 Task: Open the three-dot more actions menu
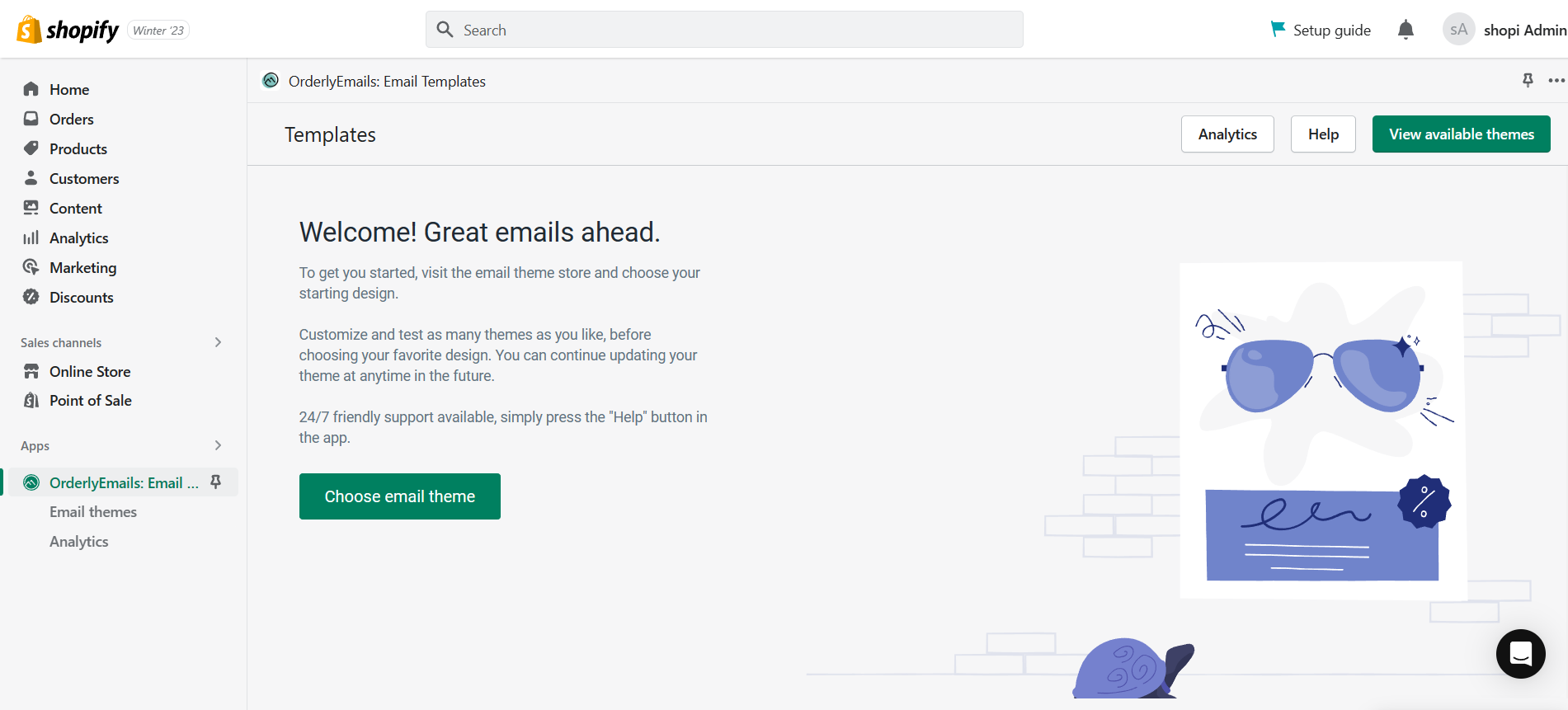point(1556,80)
